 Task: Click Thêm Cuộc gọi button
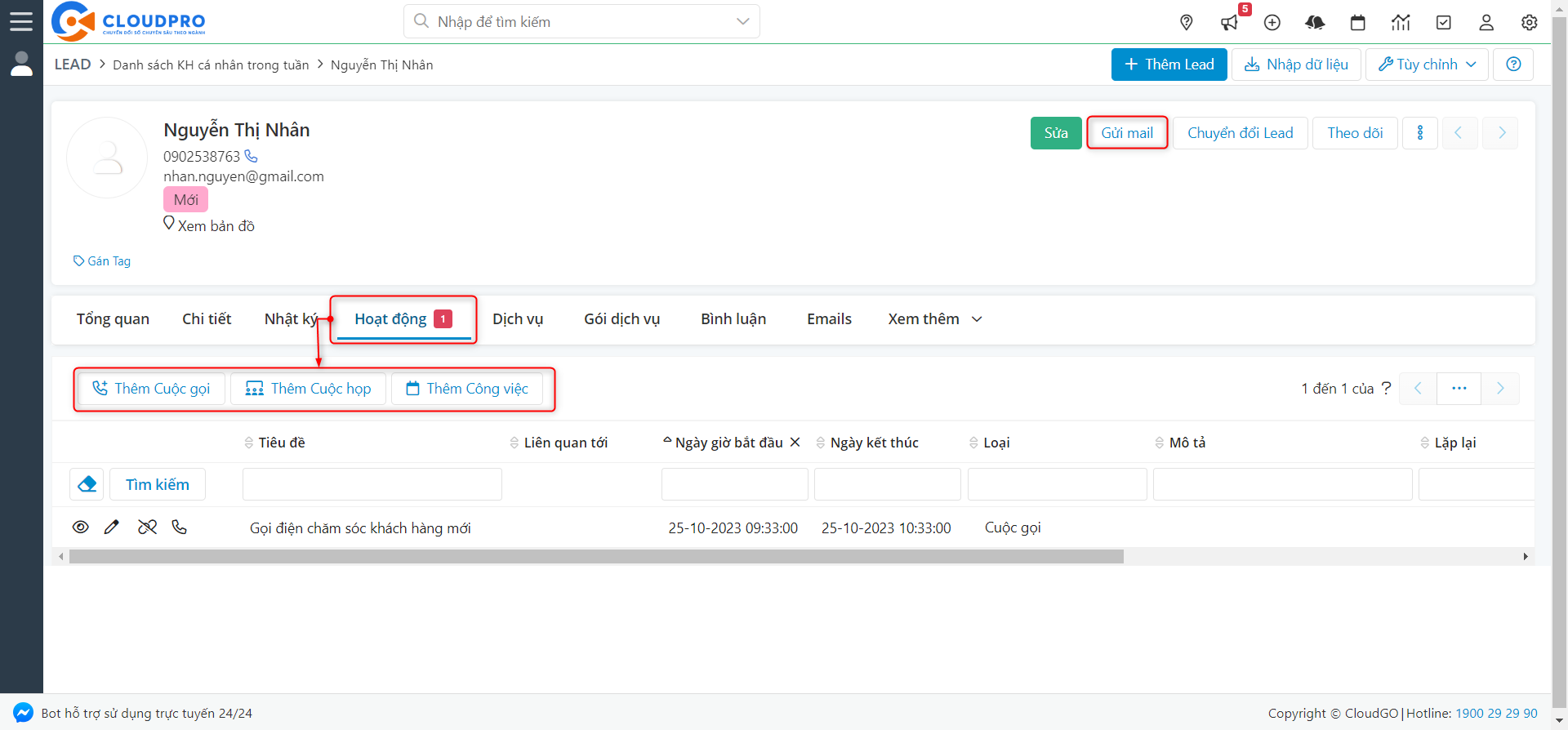coord(151,389)
